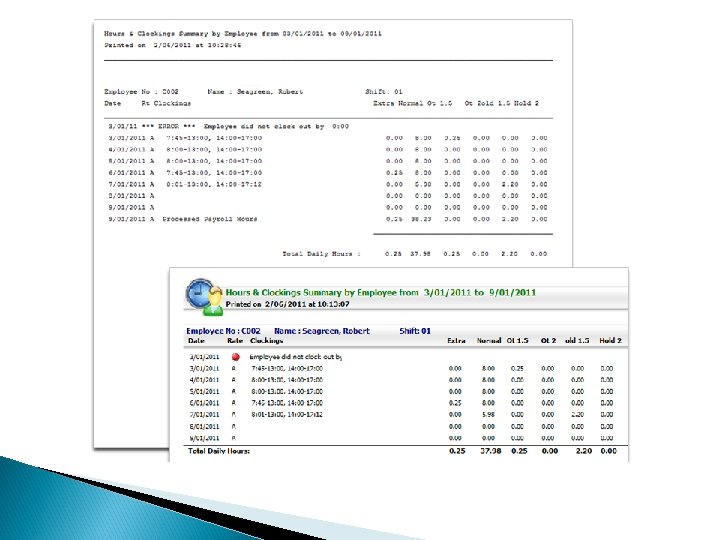The width and height of the screenshot is (720, 540).
Task: Click the 5/01/2011 date in colored report
Action: pyautogui.click(x=204, y=392)
